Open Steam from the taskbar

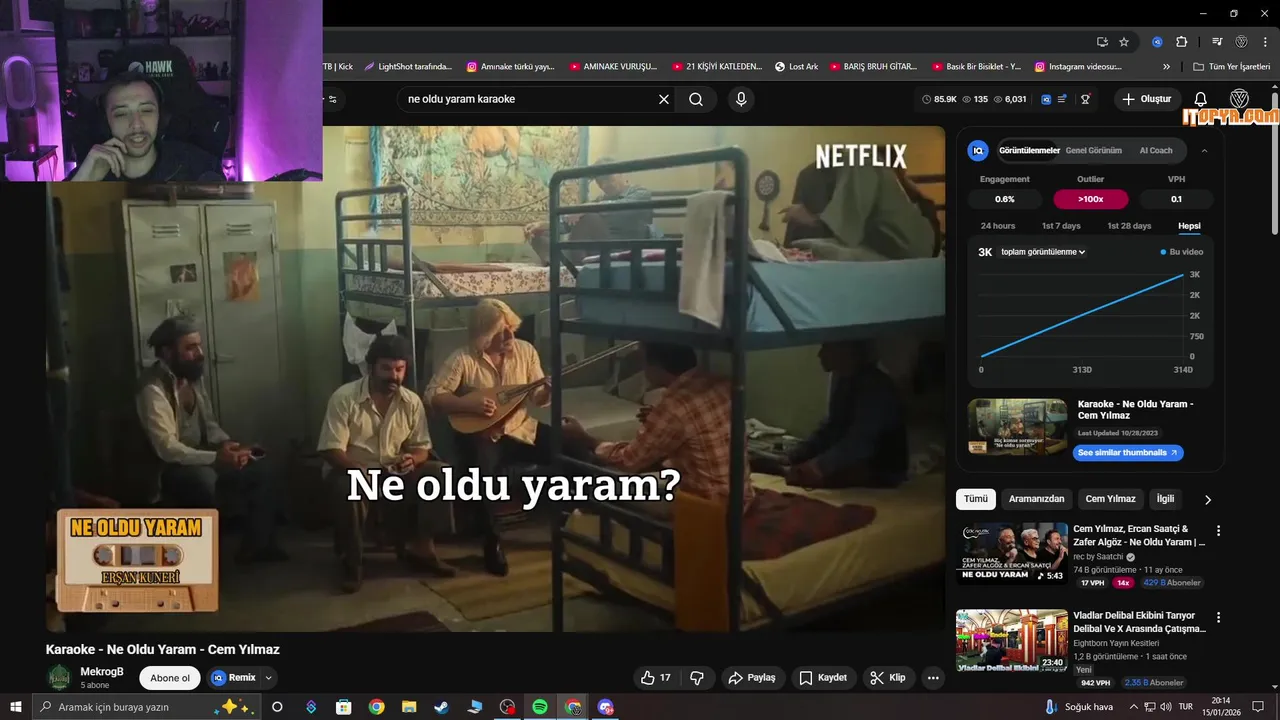(441, 707)
